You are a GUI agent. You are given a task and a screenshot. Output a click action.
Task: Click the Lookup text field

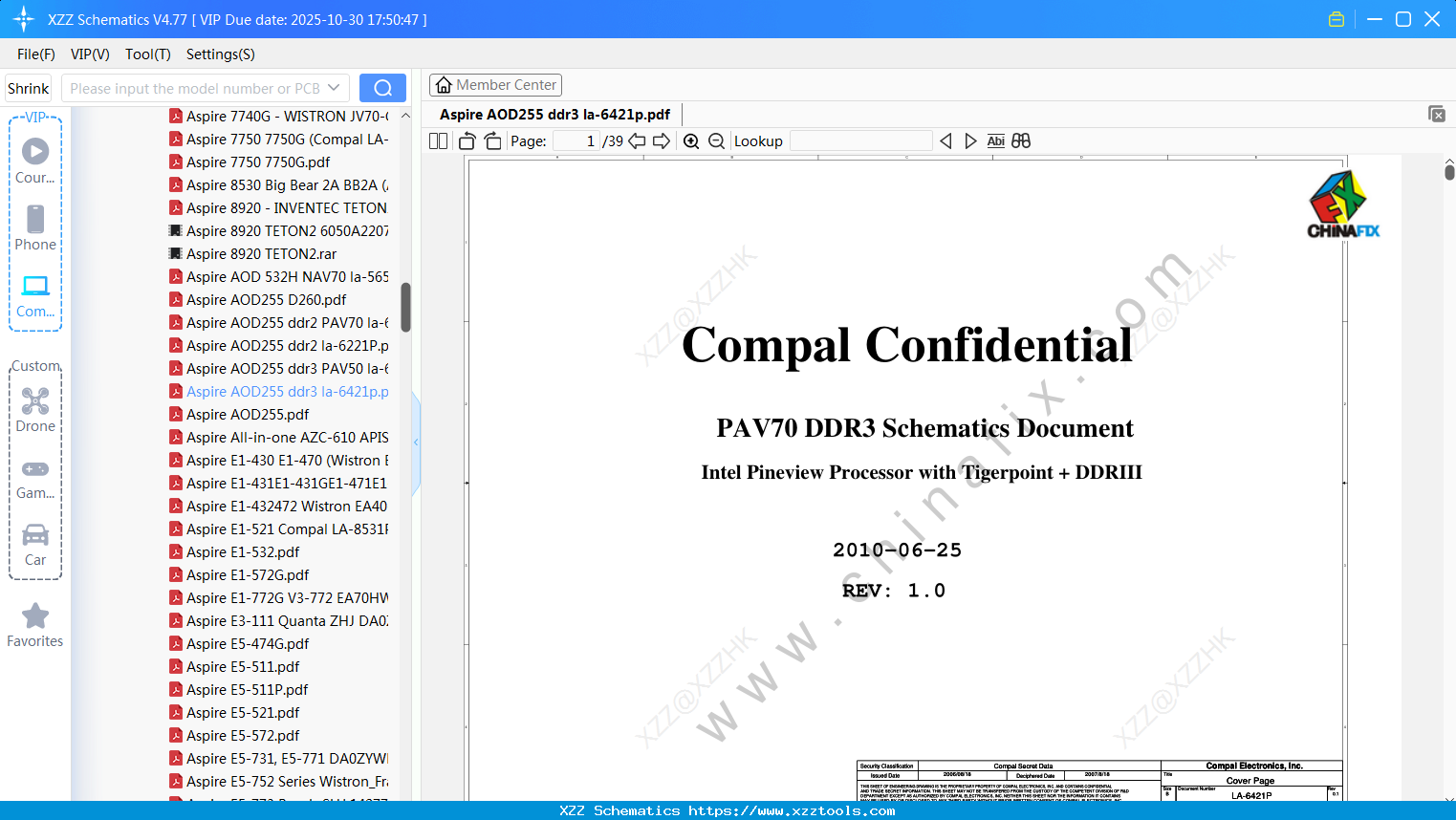[x=860, y=141]
